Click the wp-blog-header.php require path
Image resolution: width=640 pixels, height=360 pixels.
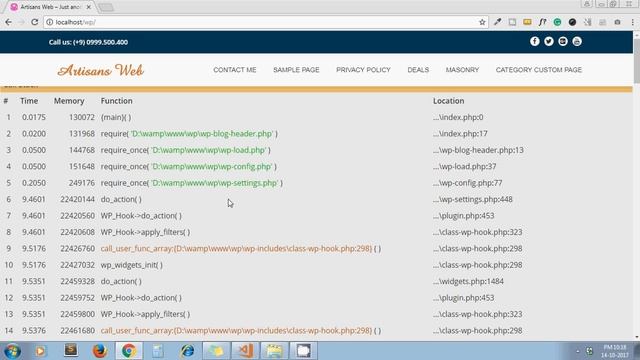click(x=202, y=133)
